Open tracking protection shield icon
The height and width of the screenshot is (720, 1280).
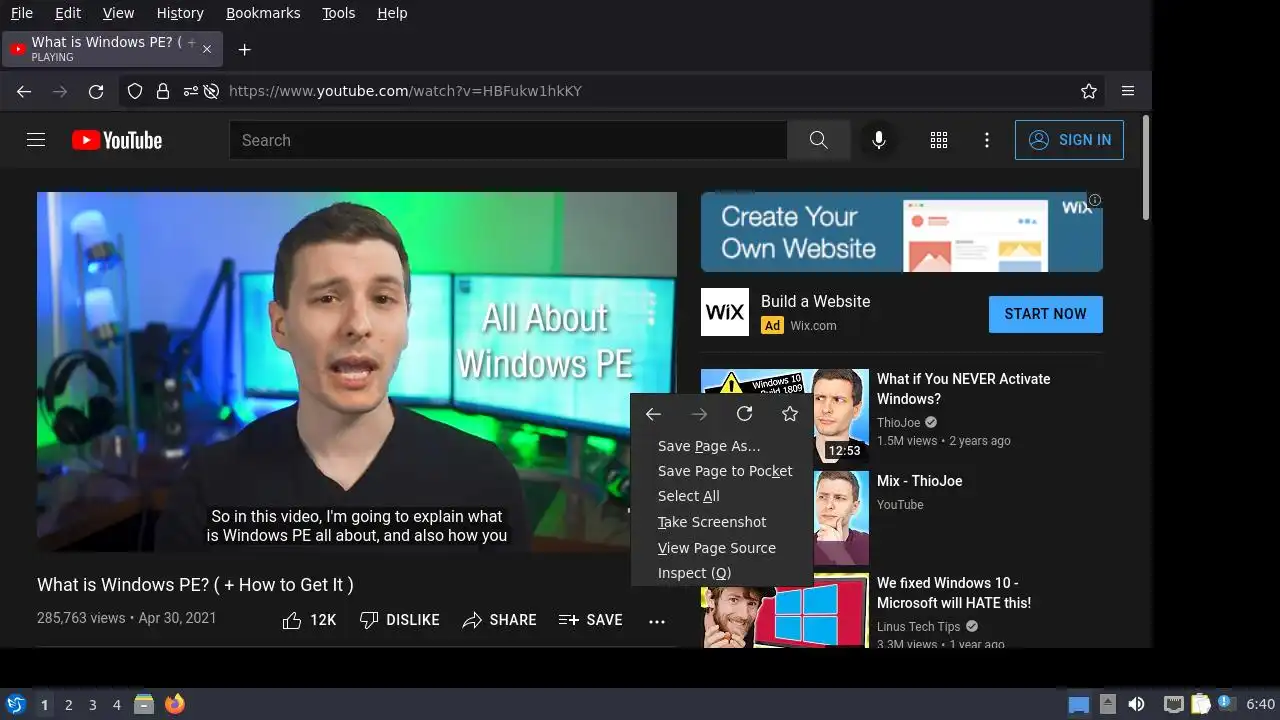[x=135, y=91]
